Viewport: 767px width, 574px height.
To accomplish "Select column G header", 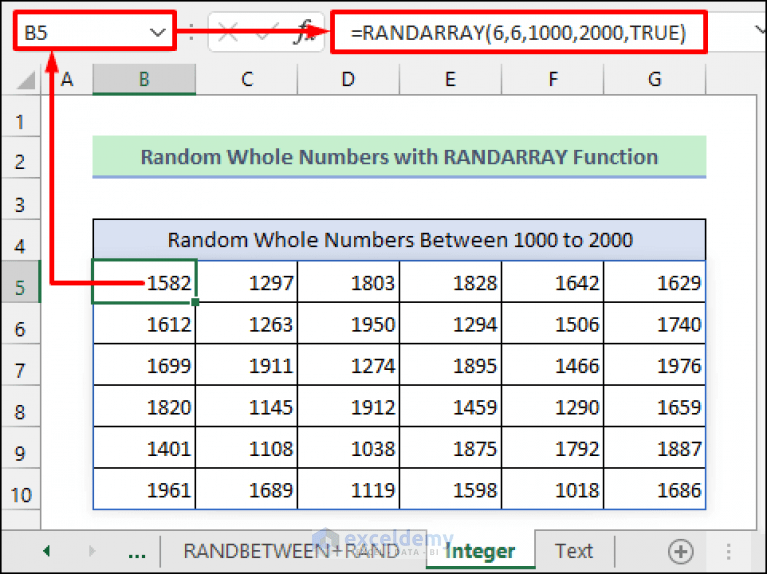I will (x=654, y=79).
